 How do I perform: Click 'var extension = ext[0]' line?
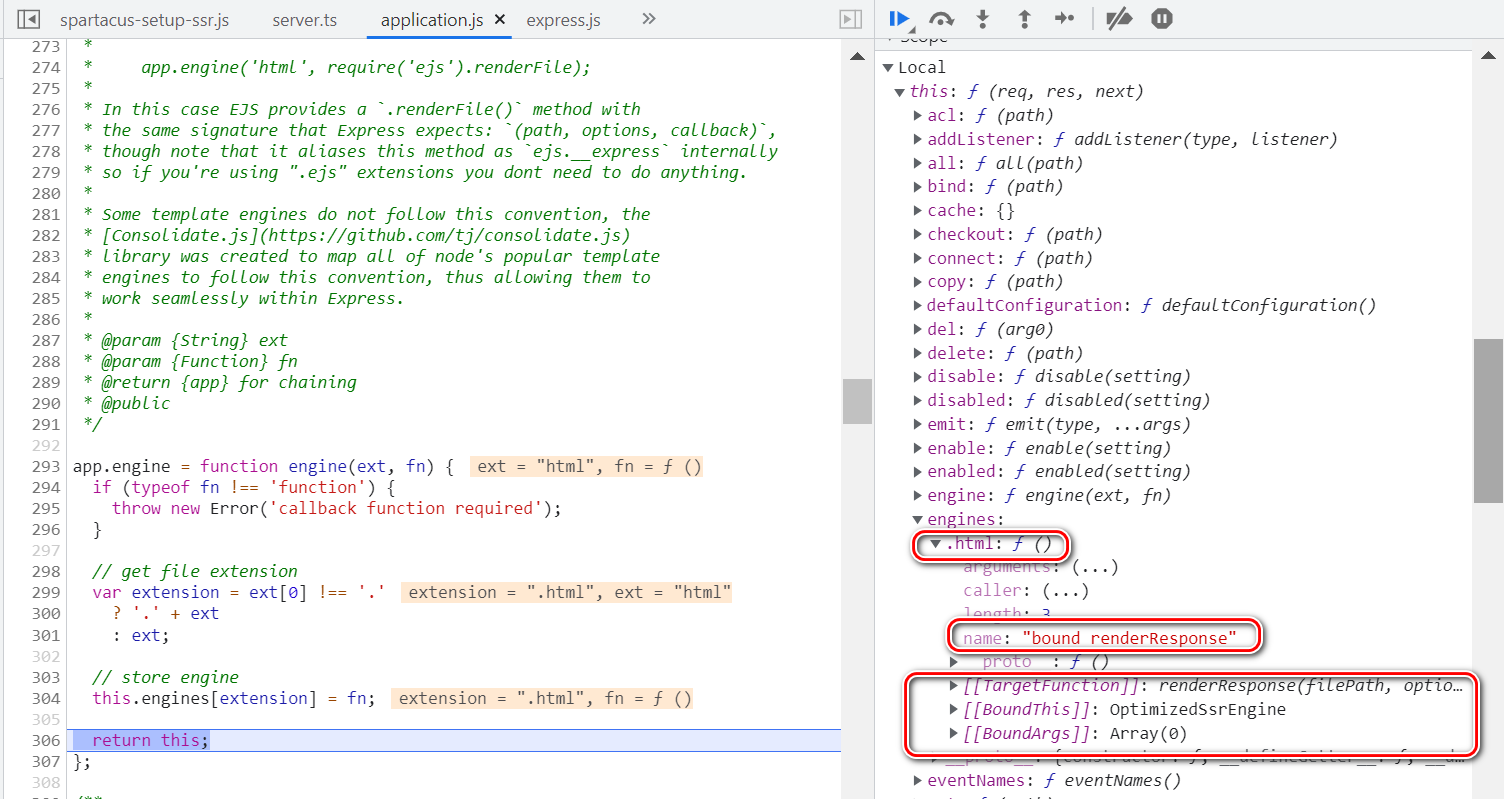(238, 592)
